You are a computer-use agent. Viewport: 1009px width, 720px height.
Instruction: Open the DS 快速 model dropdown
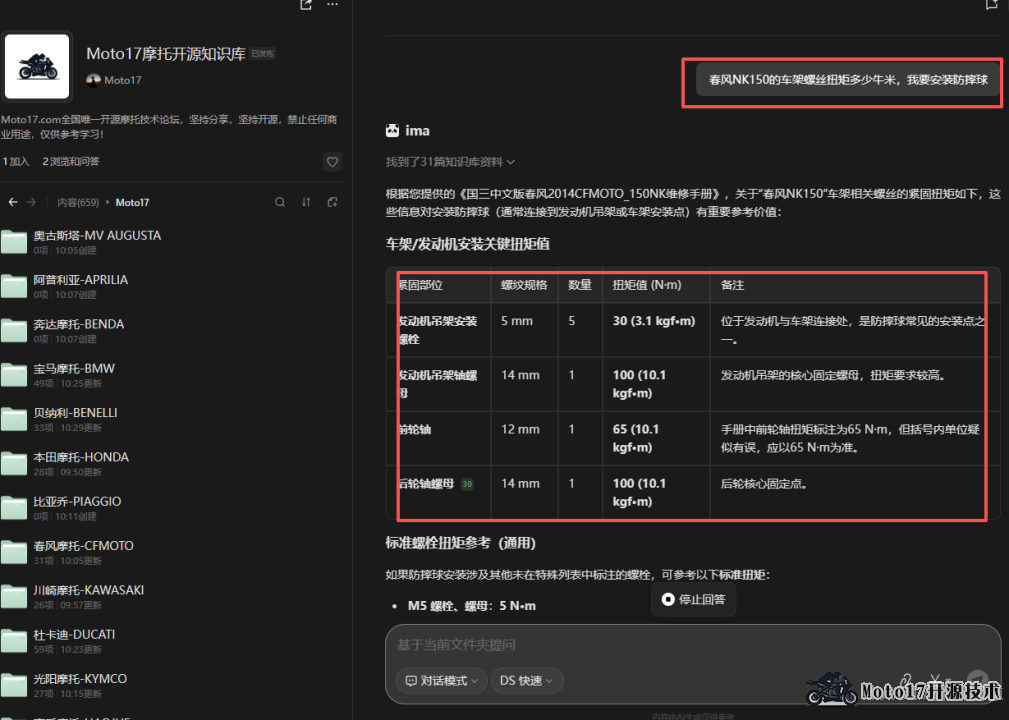(x=527, y=680)
